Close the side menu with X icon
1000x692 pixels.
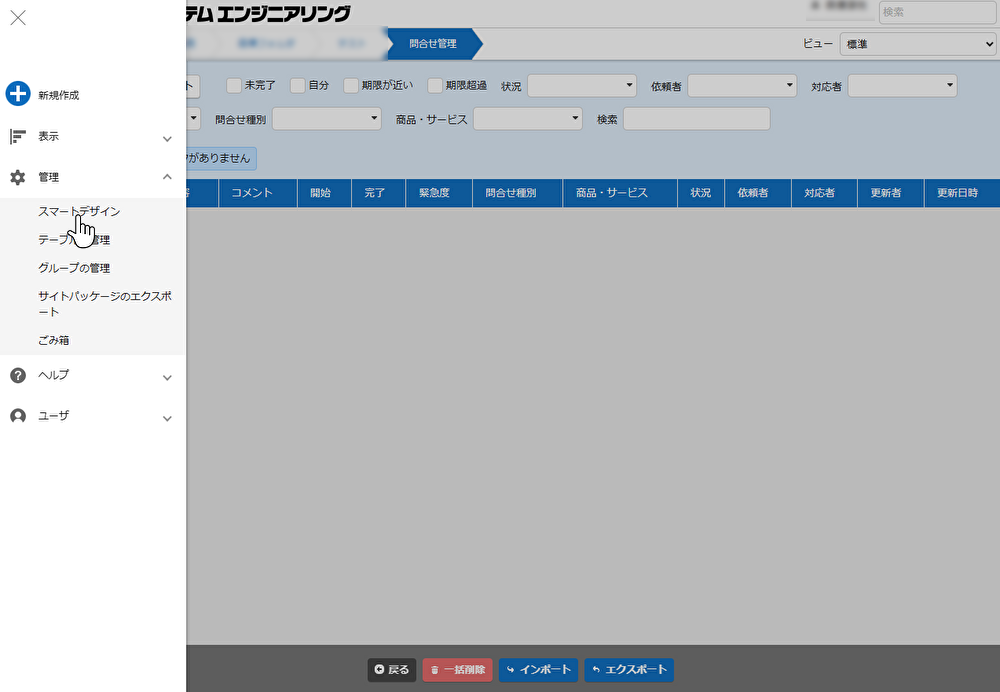click(18, 17)
